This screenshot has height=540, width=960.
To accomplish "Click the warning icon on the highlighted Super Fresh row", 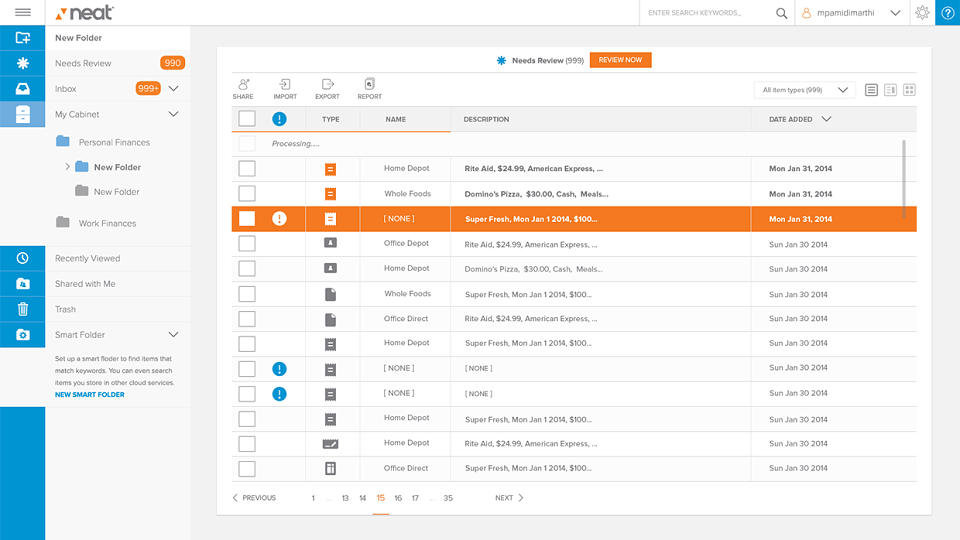I will click(279, 219).
